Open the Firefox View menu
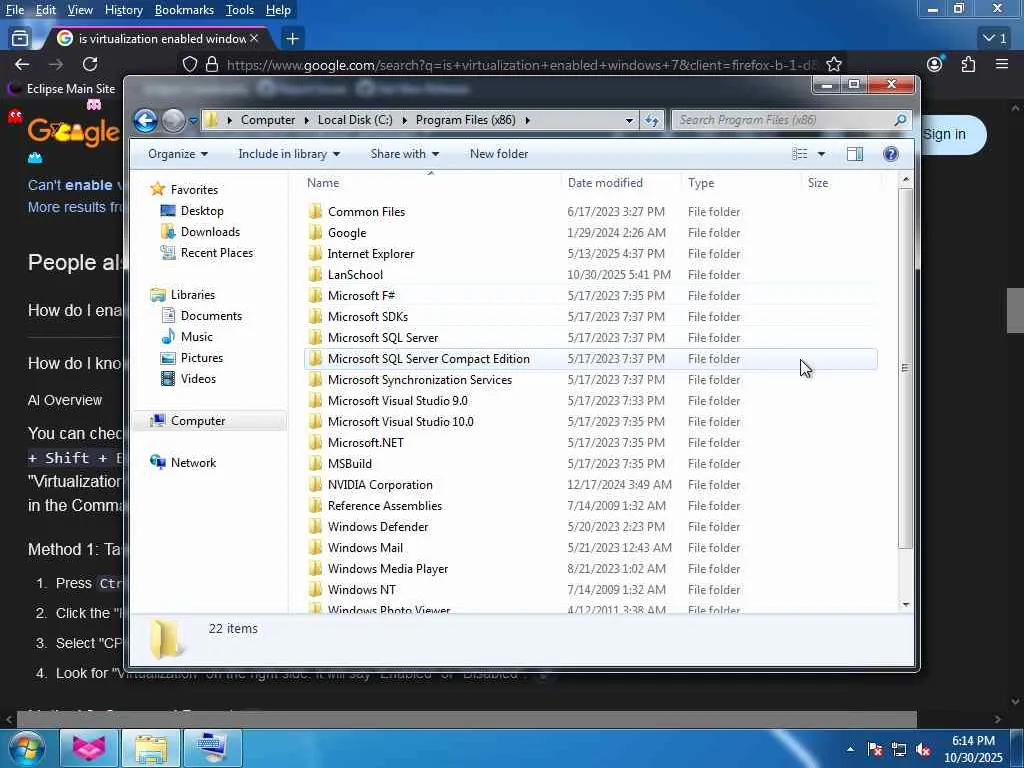This screenshot has width=1024, height=768. pos(80,10)
